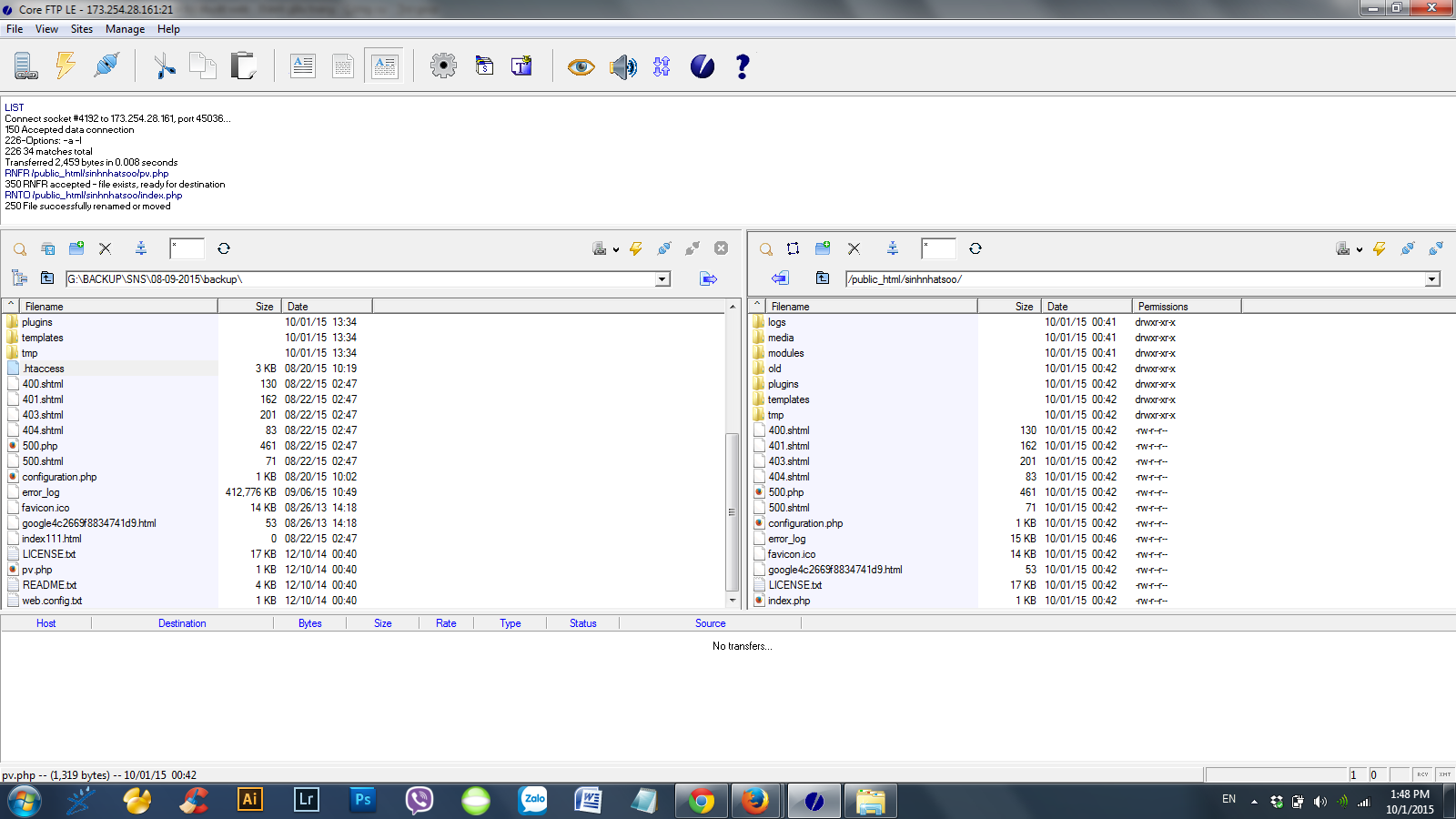
Task: Open the Site Manager server icon
Action: tap(25, 66)
